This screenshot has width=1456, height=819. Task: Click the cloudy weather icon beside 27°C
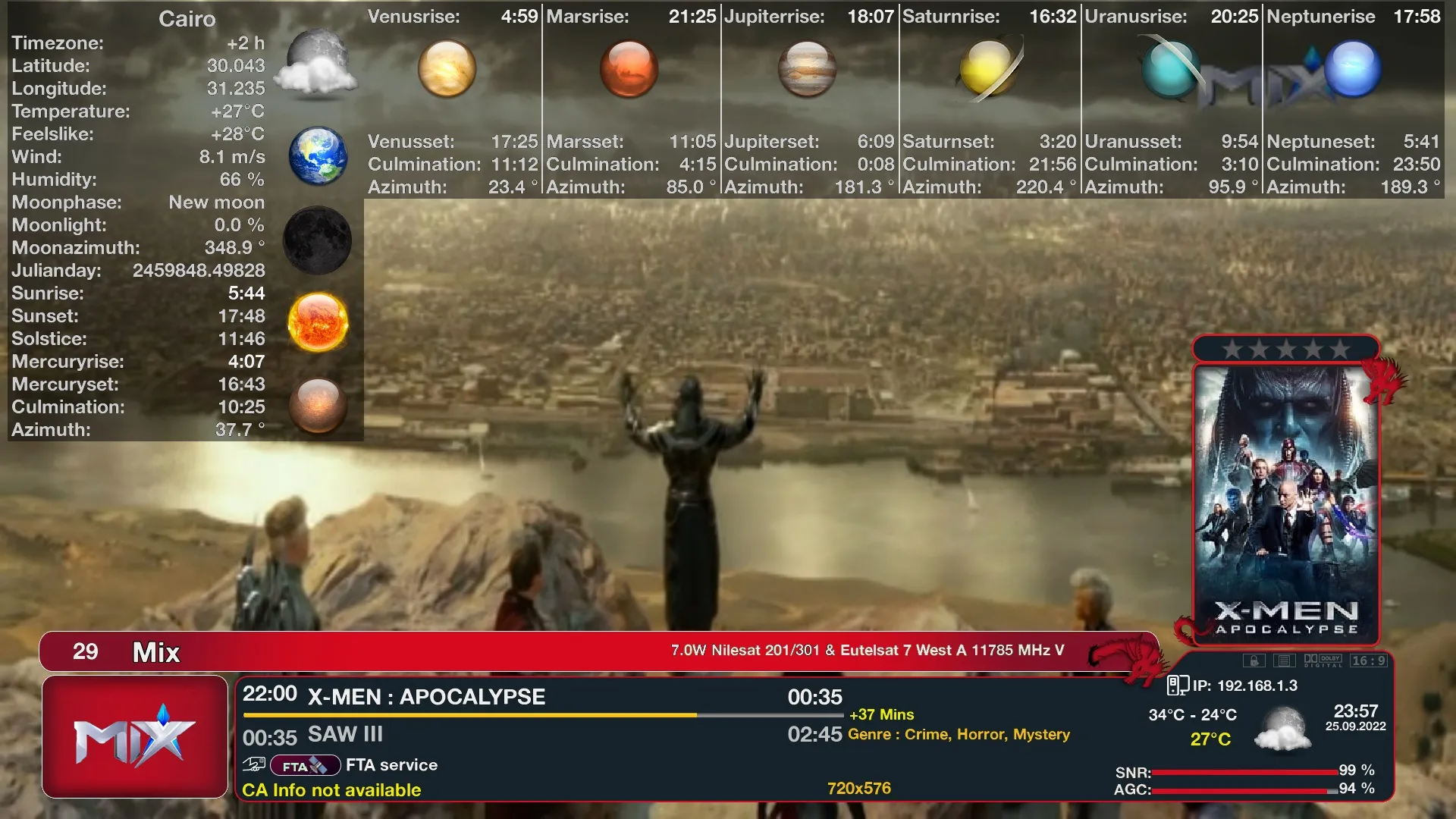pos(1282,729)
